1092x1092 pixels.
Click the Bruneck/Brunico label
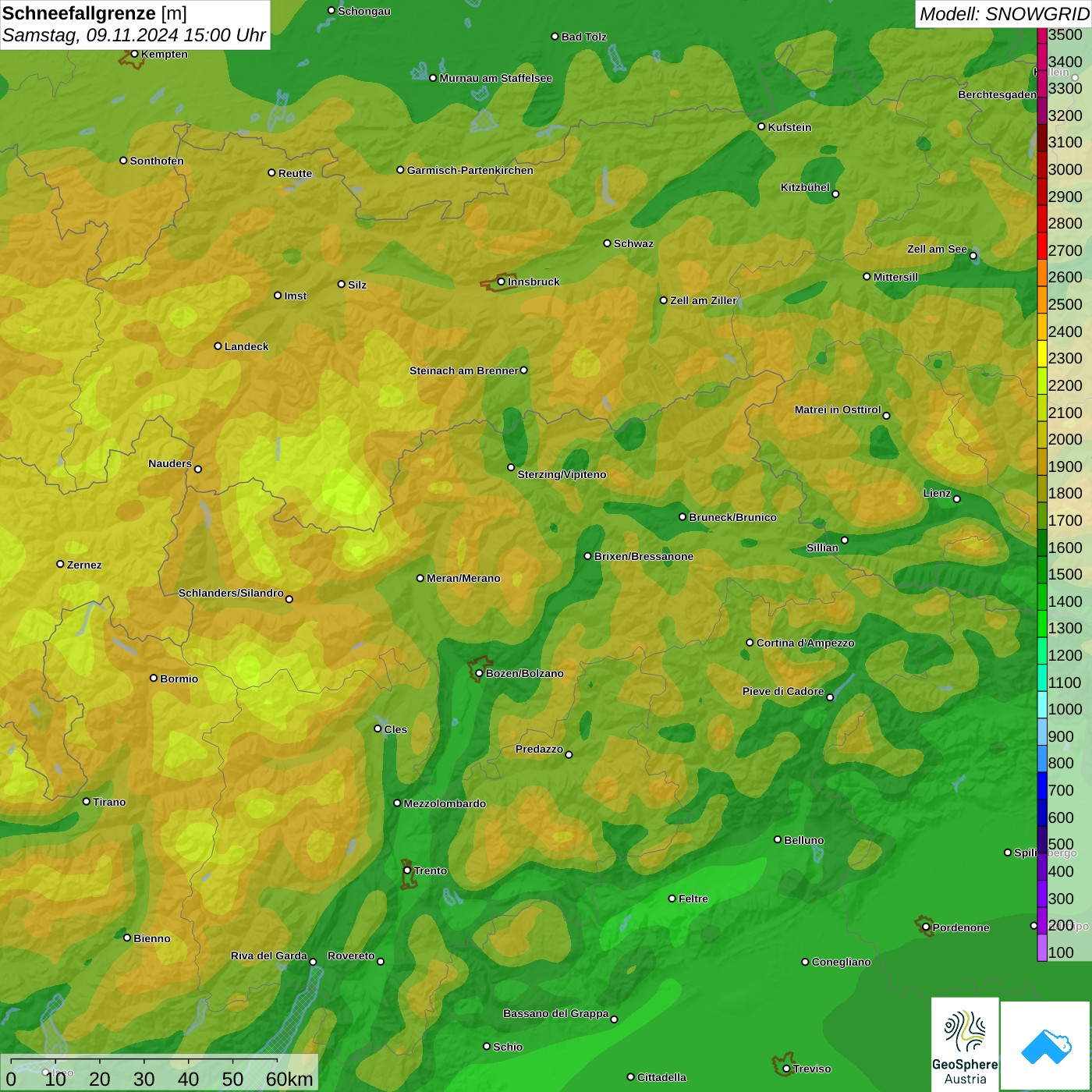click(732, 517)
